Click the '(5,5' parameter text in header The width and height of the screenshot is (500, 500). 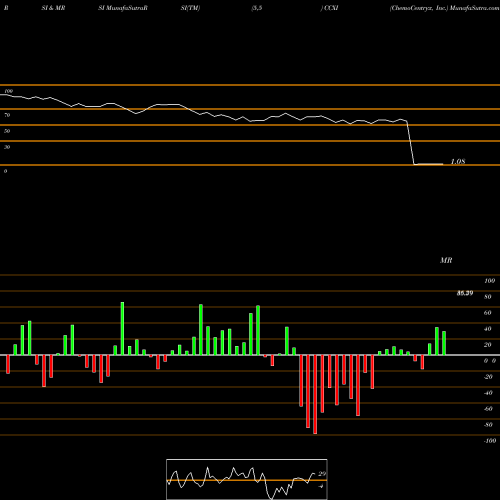click(257, 8)
